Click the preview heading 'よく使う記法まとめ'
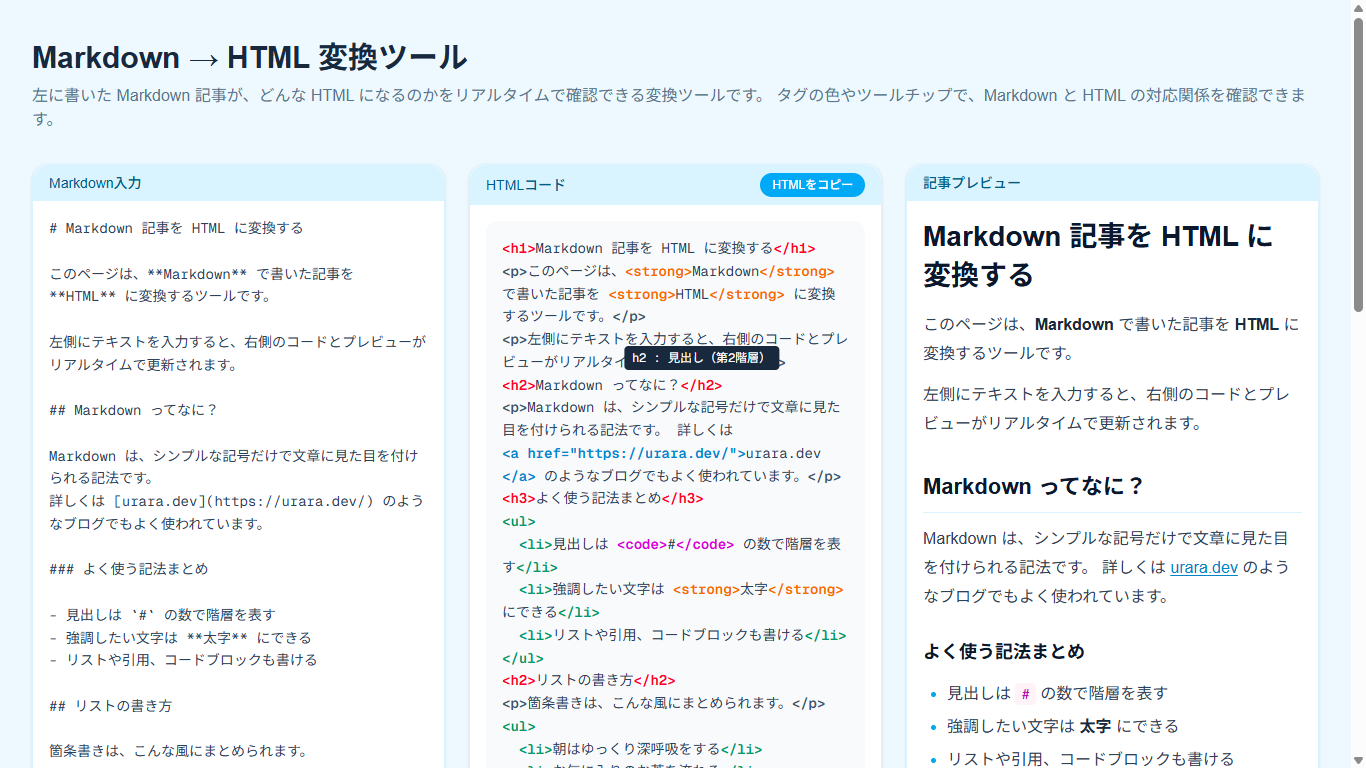Viewport: 1366px width, 768px height. tap(1004, 651)
